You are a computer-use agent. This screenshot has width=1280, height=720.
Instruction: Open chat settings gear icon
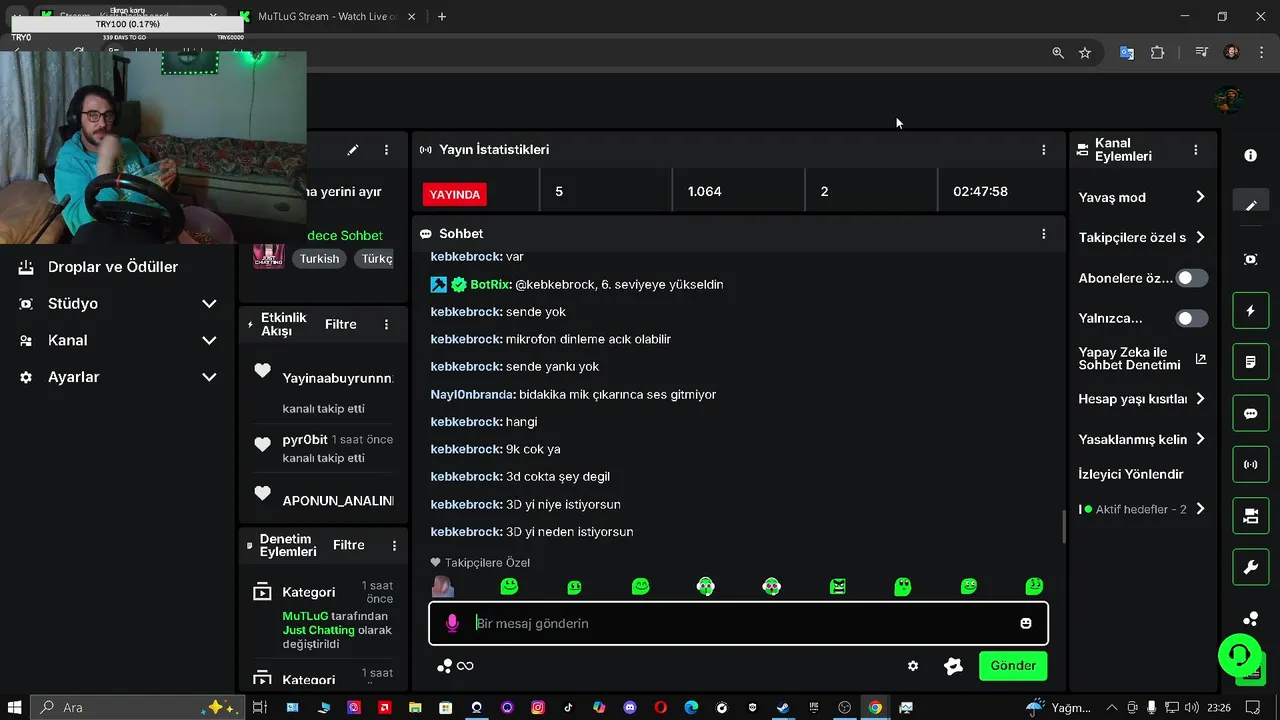click(x=913, y=666)
